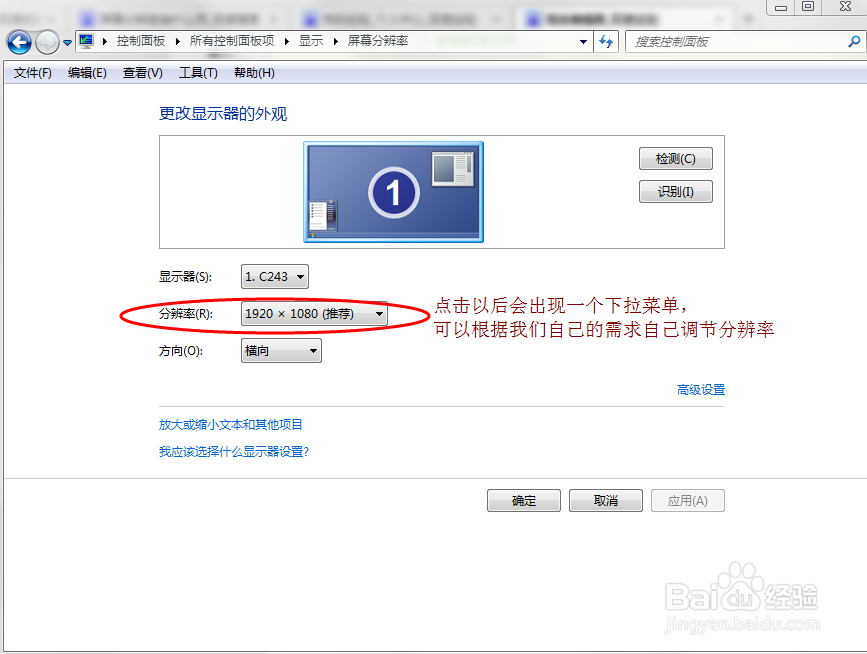
Task: Select 显示 in the breadcrumb
Action: (x=311, y=41)
